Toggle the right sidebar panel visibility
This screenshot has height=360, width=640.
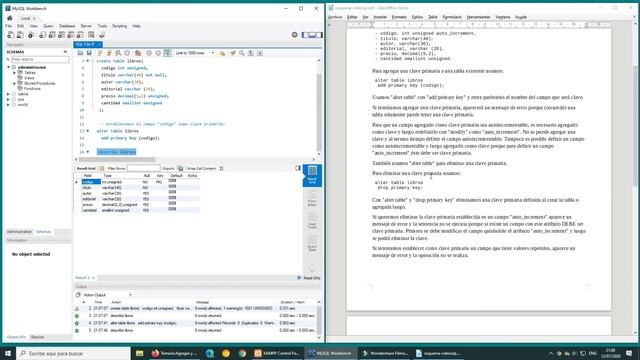pos(319,35)
